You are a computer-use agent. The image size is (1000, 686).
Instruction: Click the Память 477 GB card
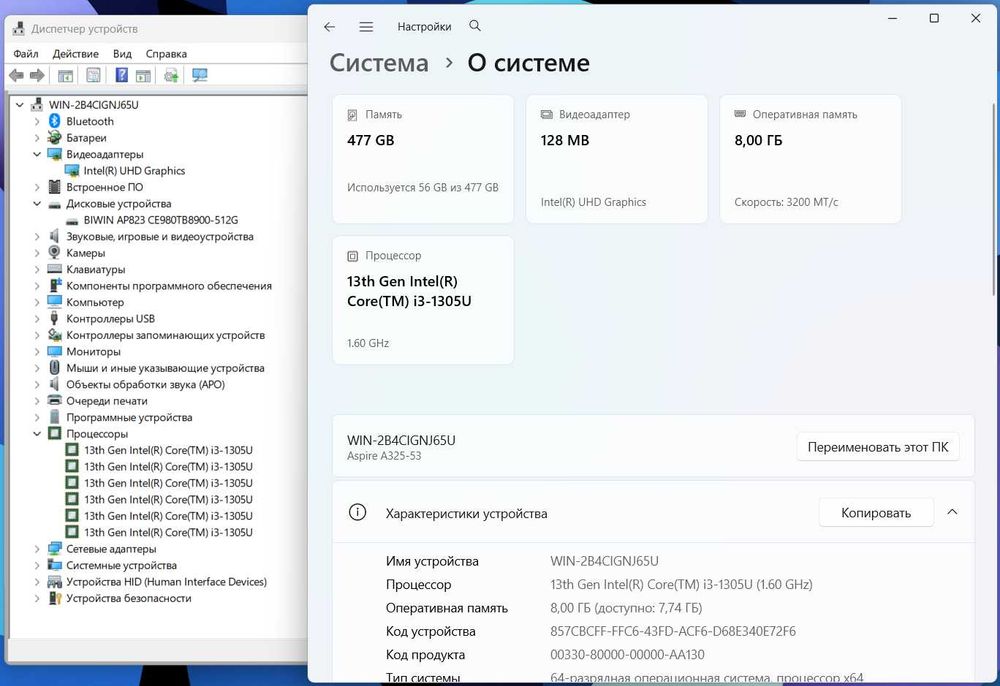[423, 159]
